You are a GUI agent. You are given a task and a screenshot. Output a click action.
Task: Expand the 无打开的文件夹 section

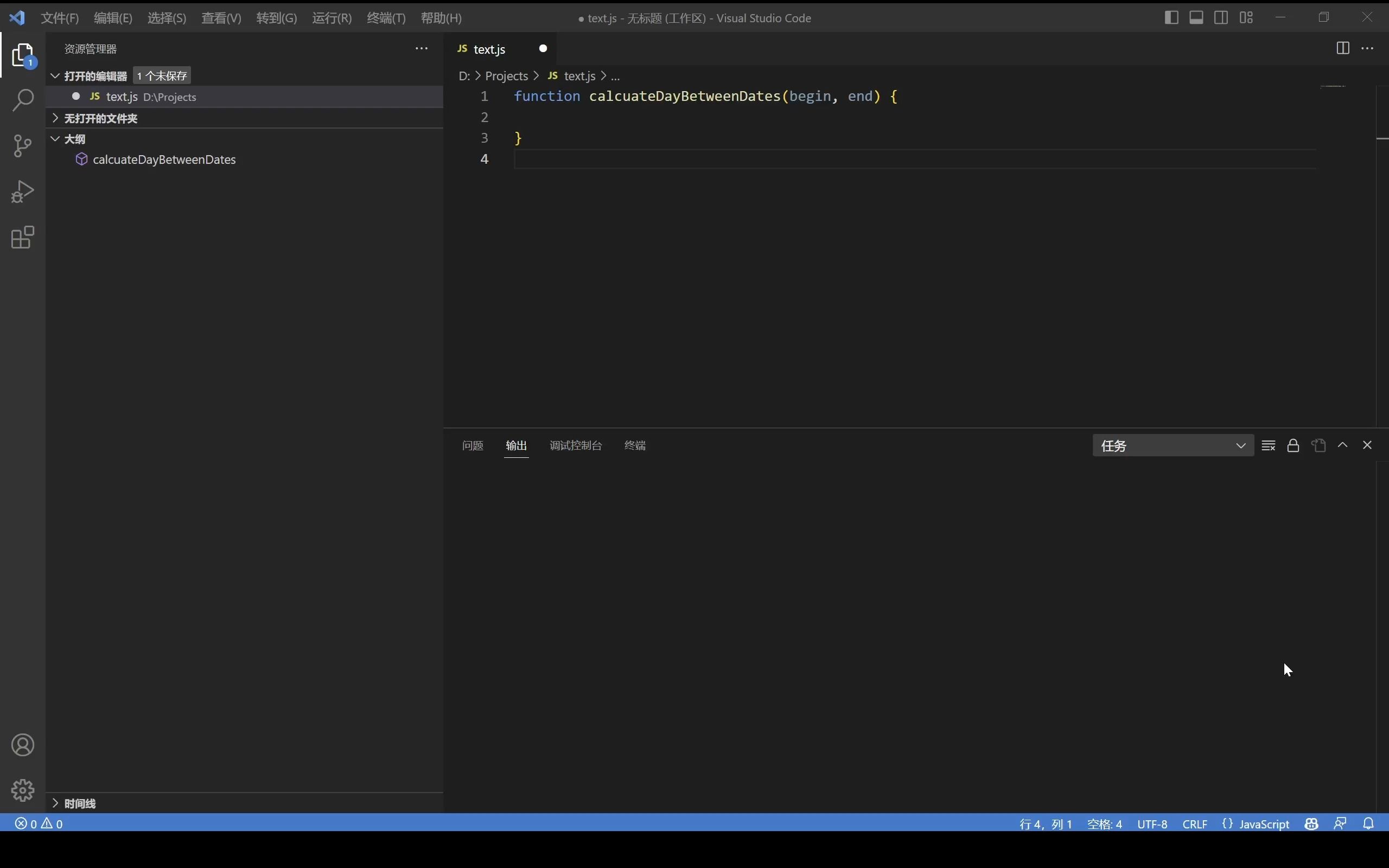pyautogui.click(x=101, y=118)
